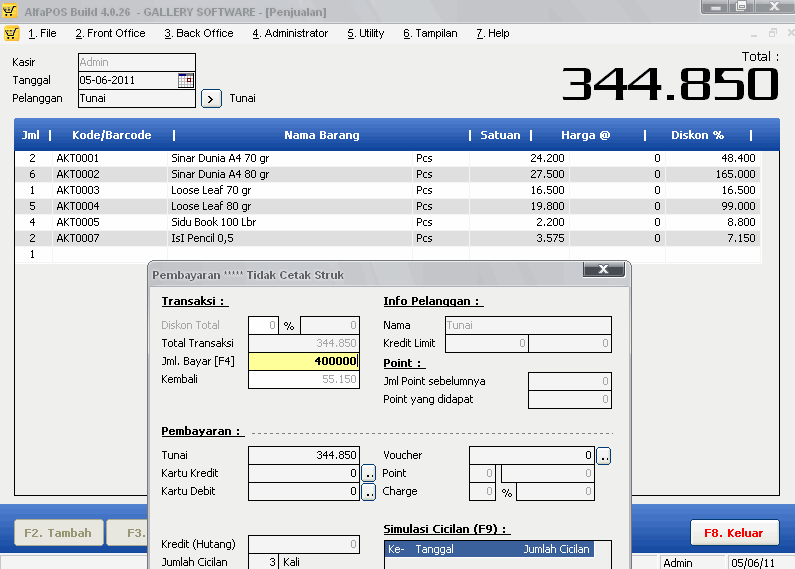Click the Charge percent field

[482, 492]
